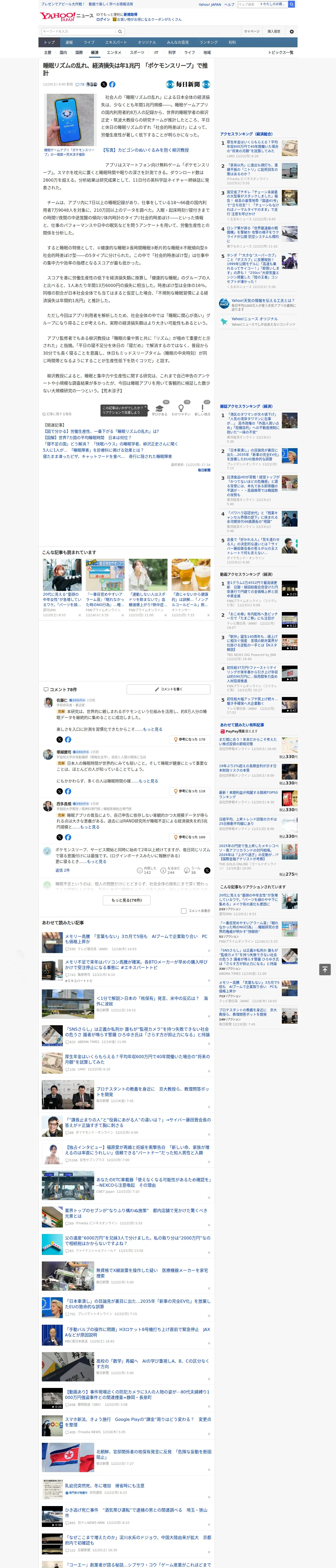Click the Yahoo!ニュース オリジナル sidebar icon

tap(225, 321)
